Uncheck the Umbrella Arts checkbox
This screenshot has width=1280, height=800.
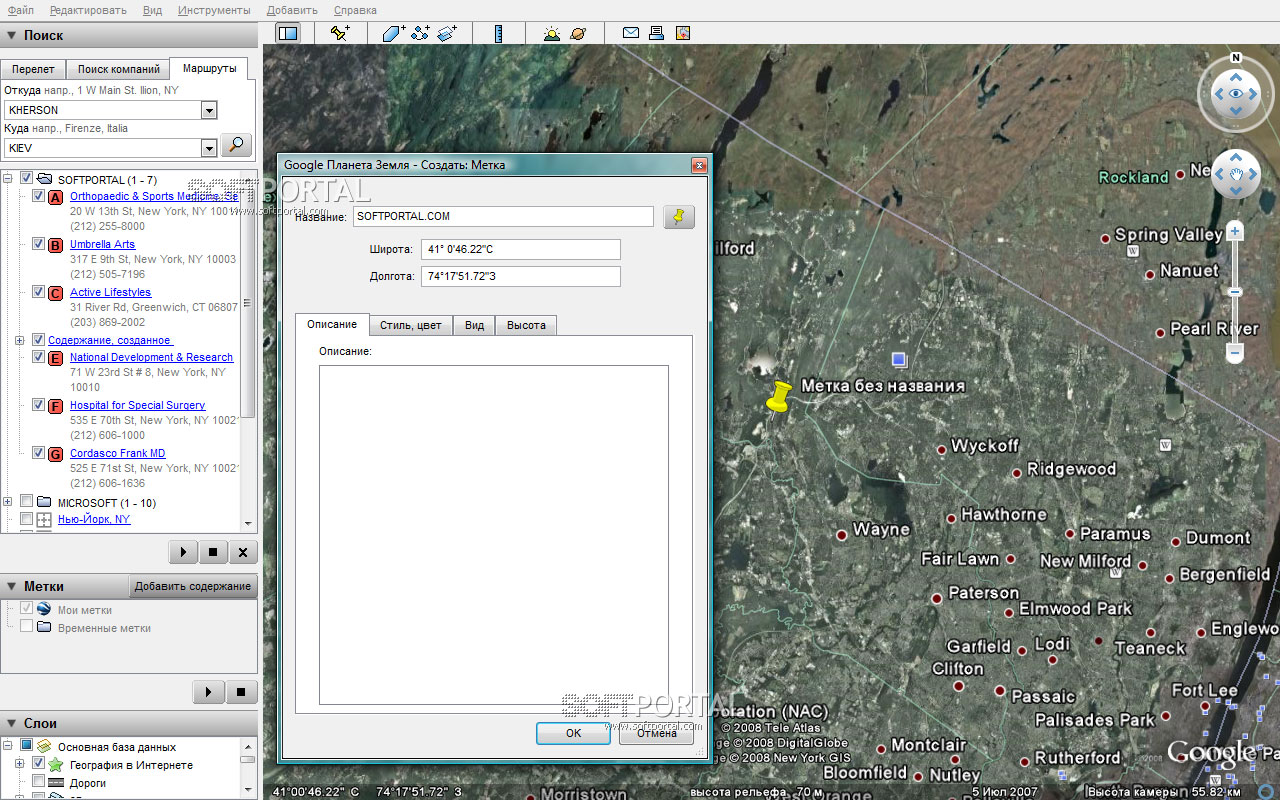pyautogui.click(x=39, y=244)
